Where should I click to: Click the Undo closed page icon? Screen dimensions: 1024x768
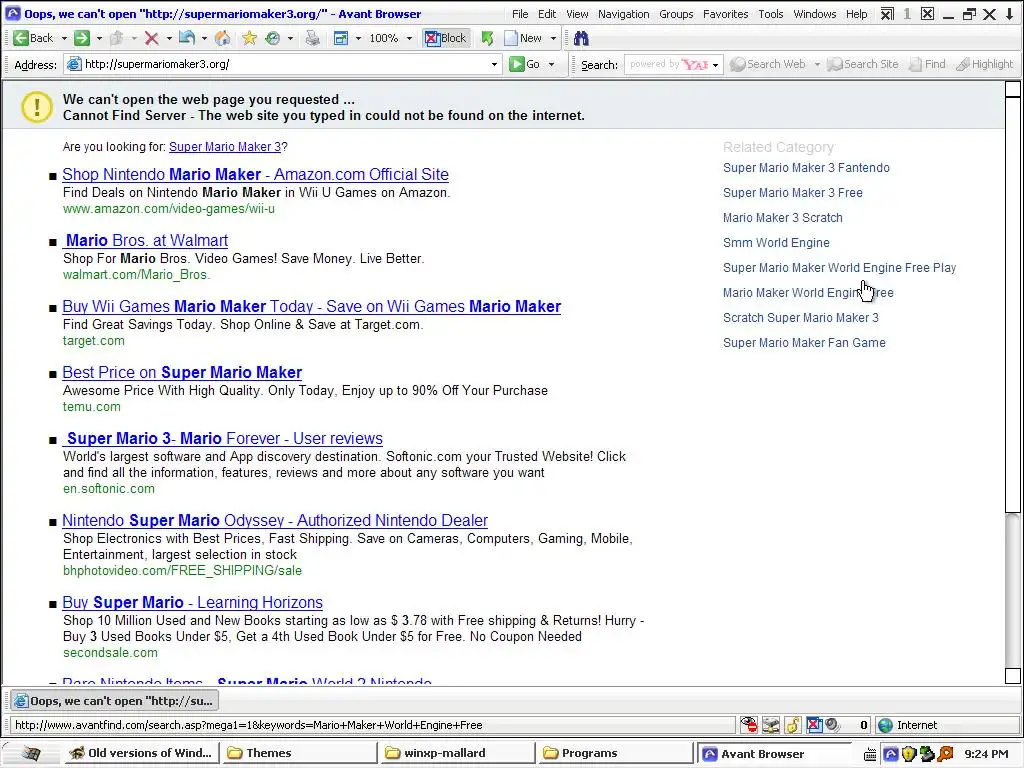pyautogui.click(x=187, y=39)
